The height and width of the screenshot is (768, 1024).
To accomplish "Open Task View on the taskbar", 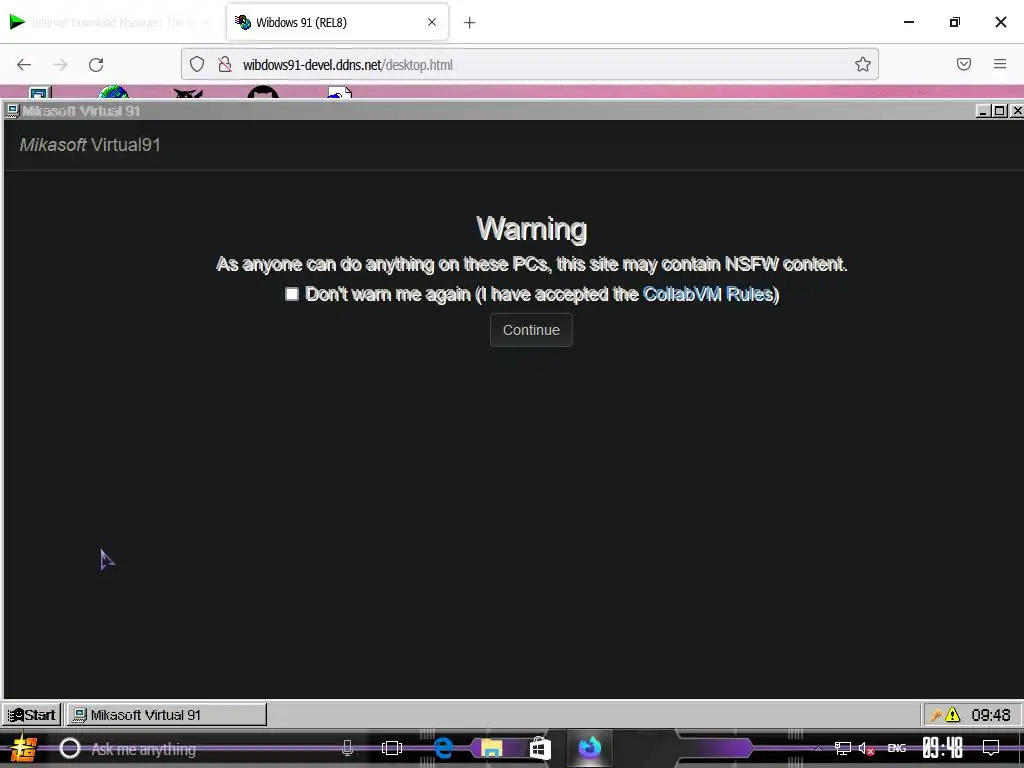I will point(392,748).
